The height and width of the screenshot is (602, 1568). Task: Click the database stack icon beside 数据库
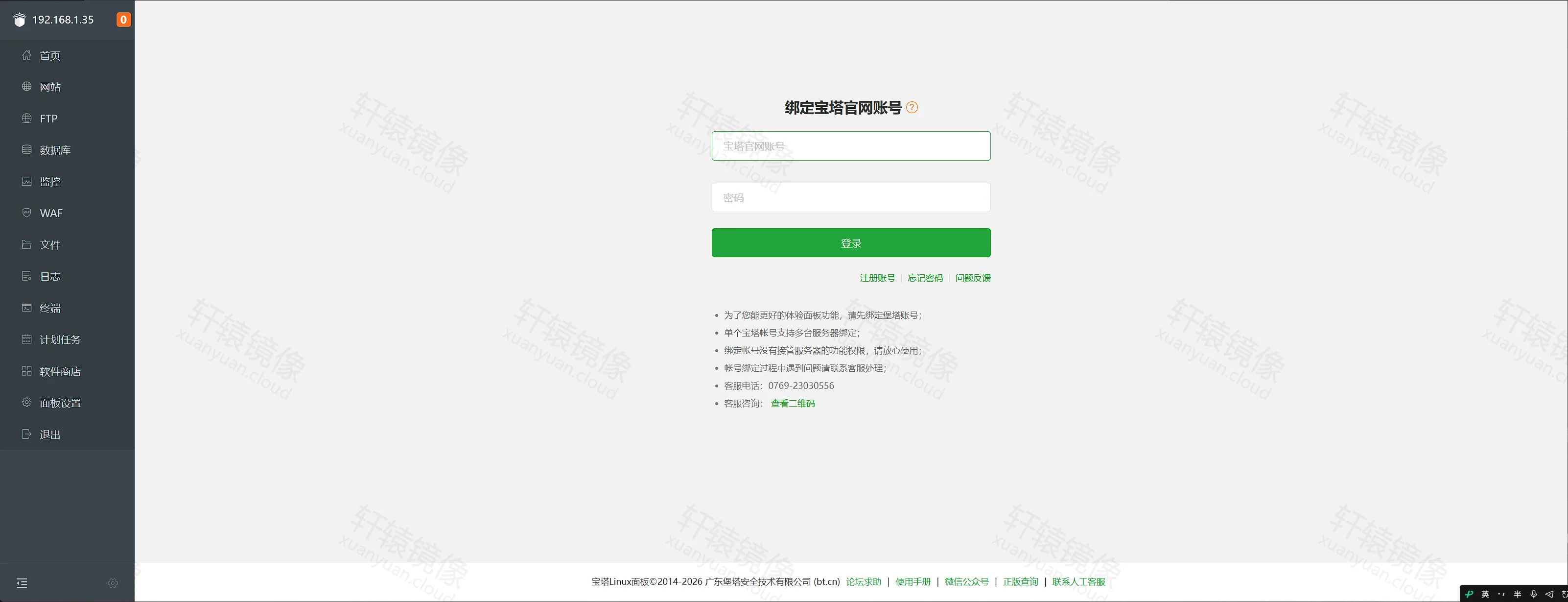[26, 150]
